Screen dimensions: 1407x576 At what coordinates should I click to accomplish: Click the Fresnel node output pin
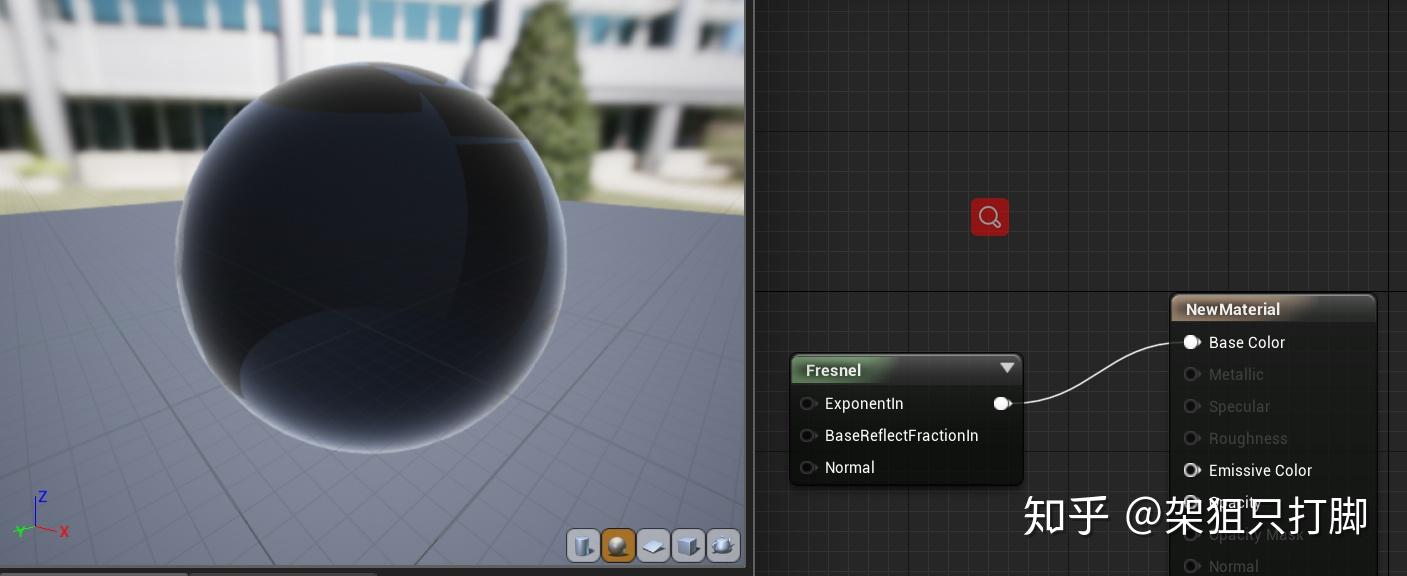[x=1002, y=403]
